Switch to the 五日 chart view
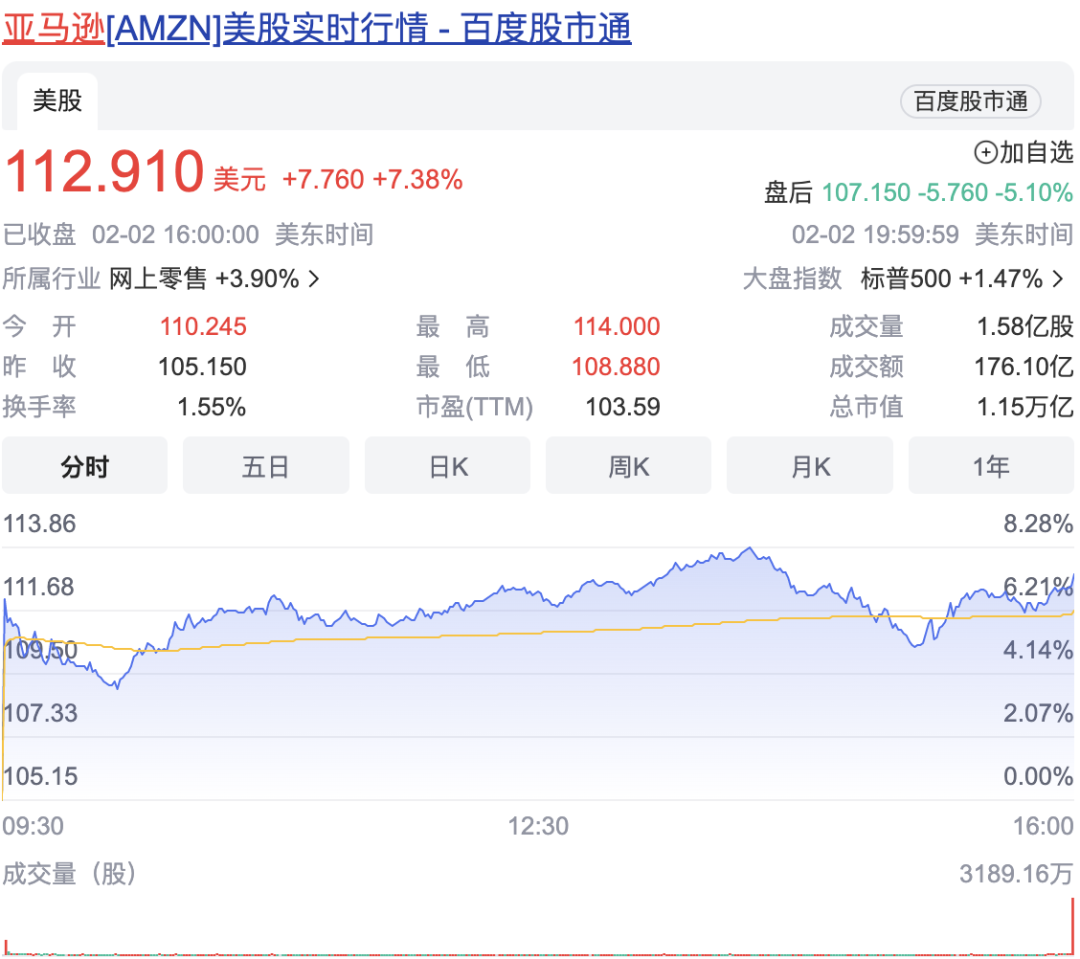Screen dimensions: 1080x959 point(266,466)
